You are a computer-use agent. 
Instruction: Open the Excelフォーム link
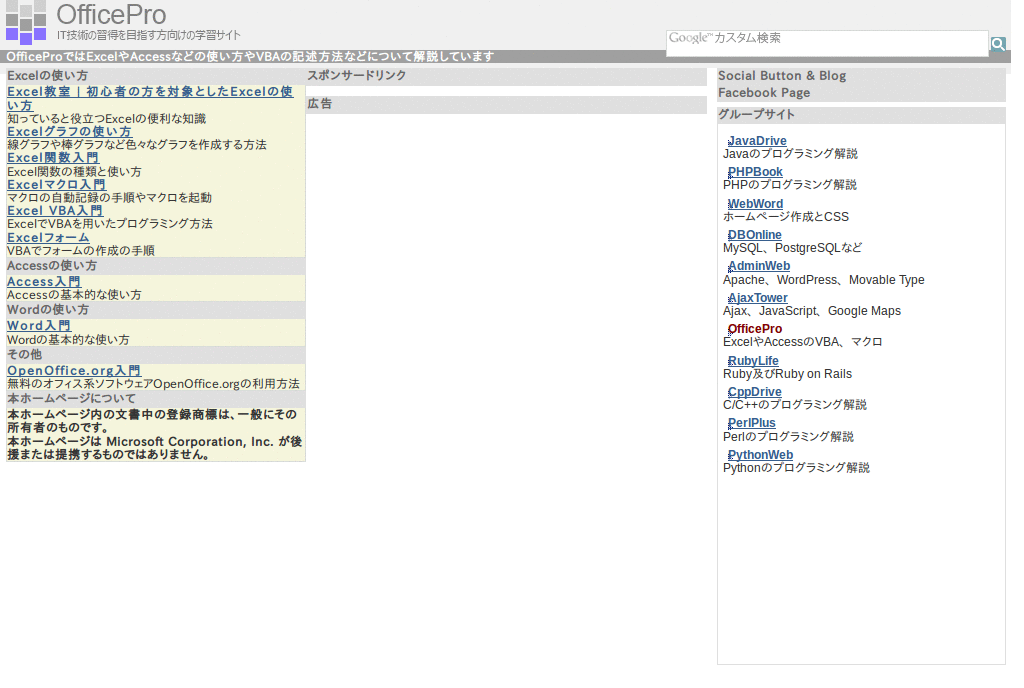pyautogui.click(x=48, y=238)
